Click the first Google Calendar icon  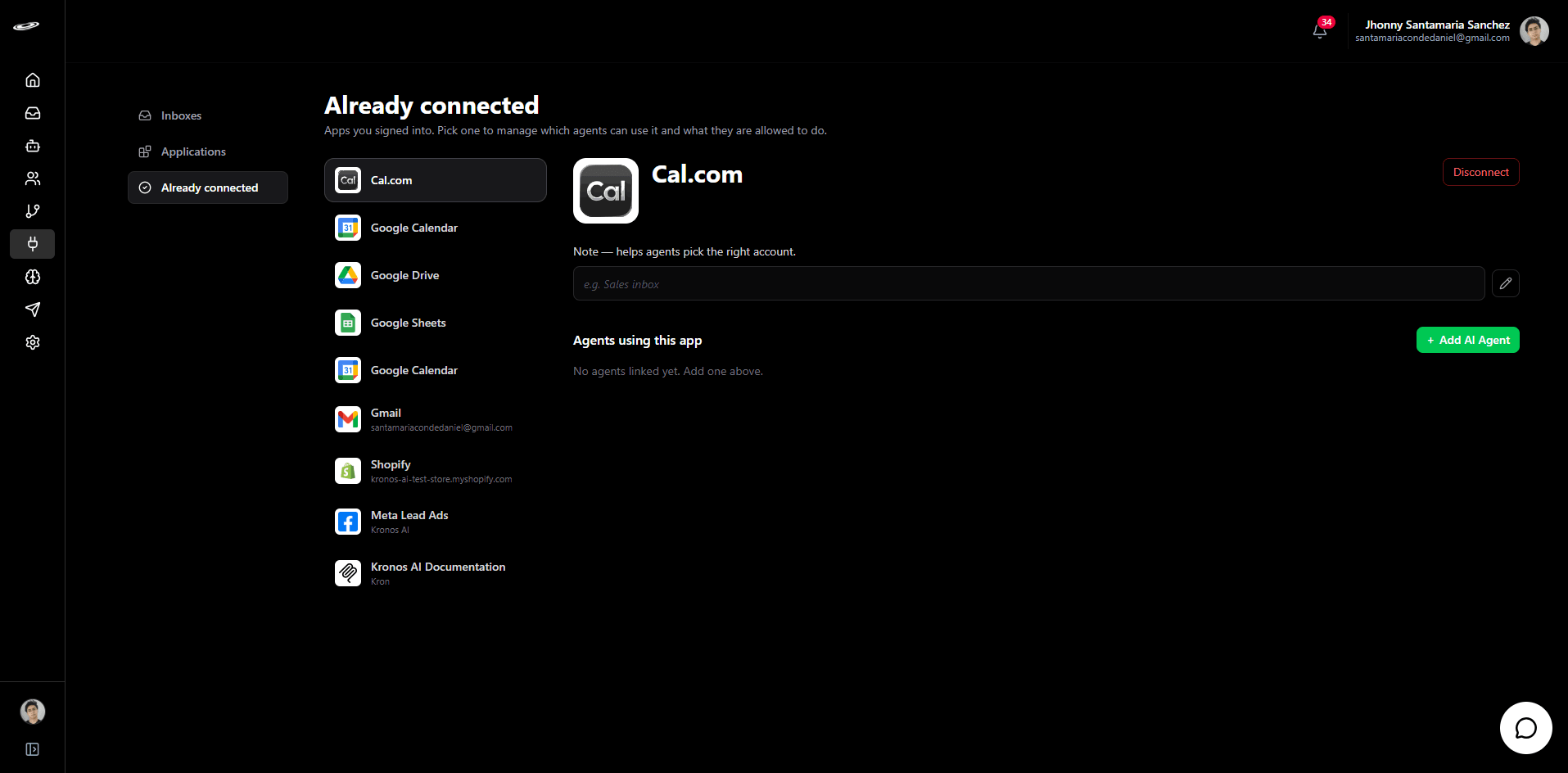(348, 228)
